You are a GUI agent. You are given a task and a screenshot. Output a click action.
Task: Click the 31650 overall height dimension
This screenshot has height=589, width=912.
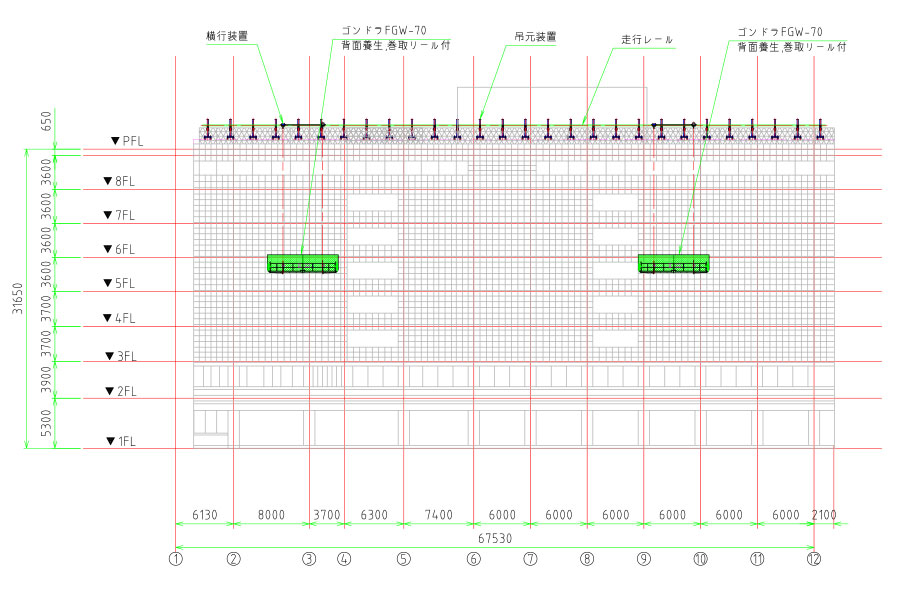click(17, 298)
